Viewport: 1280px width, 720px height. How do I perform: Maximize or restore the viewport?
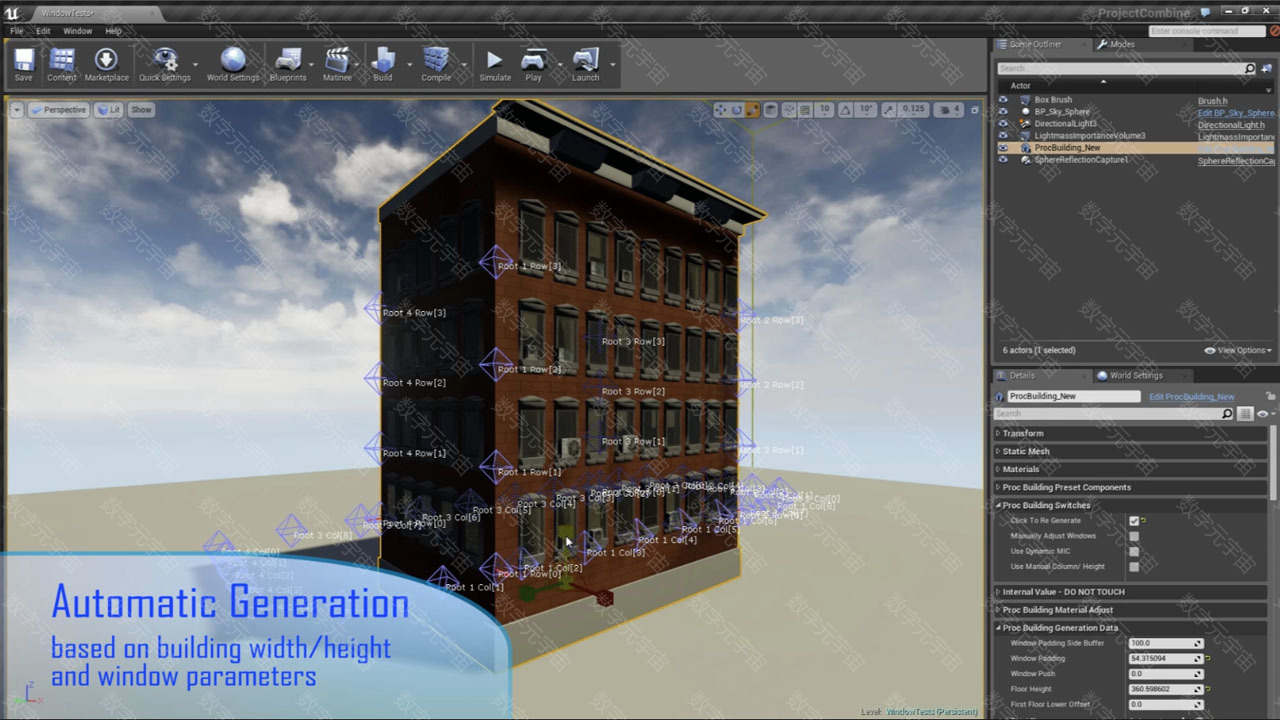(975, 110)
